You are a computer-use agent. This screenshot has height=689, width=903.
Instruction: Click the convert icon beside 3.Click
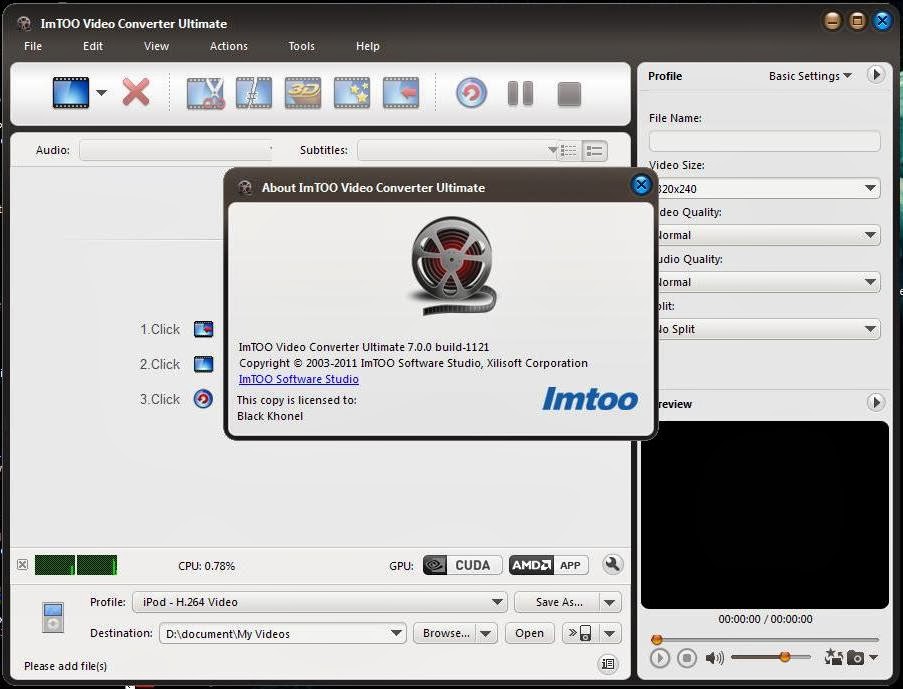(203, 399)
